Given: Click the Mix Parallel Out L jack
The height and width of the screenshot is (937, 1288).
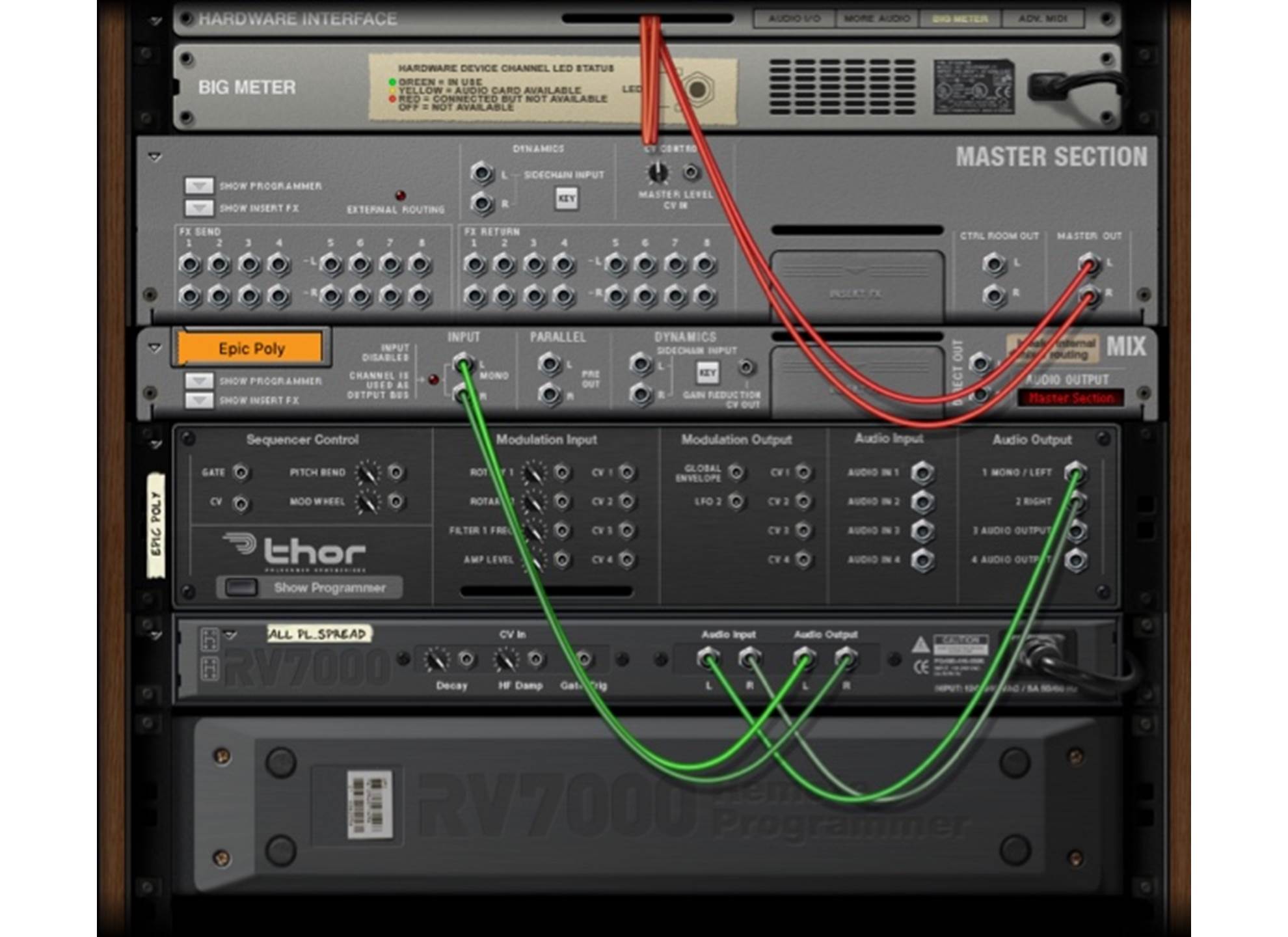Looking at the screenshot, I should coord(550,364).
